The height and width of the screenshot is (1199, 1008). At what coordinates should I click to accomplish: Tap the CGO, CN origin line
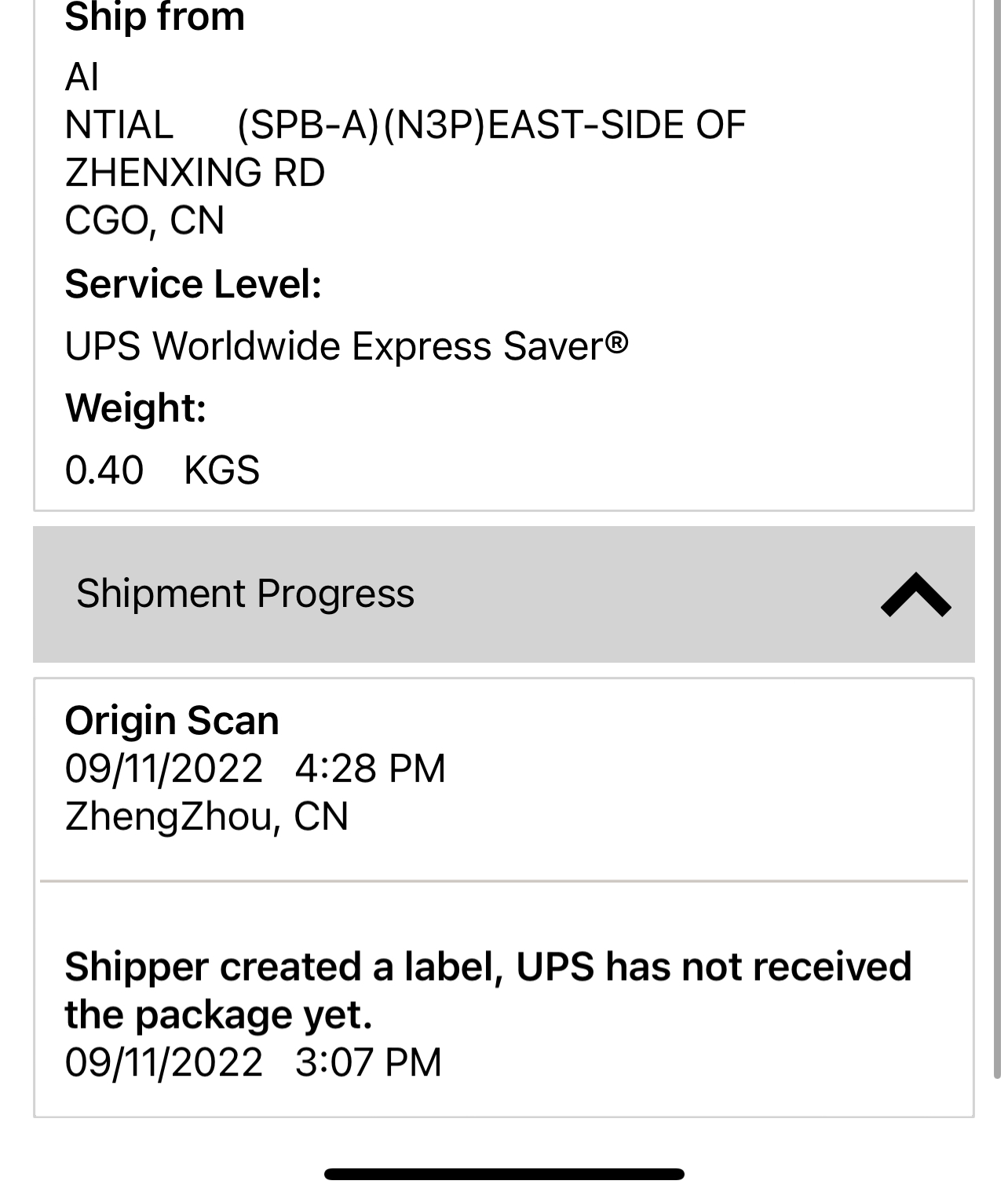144,220
